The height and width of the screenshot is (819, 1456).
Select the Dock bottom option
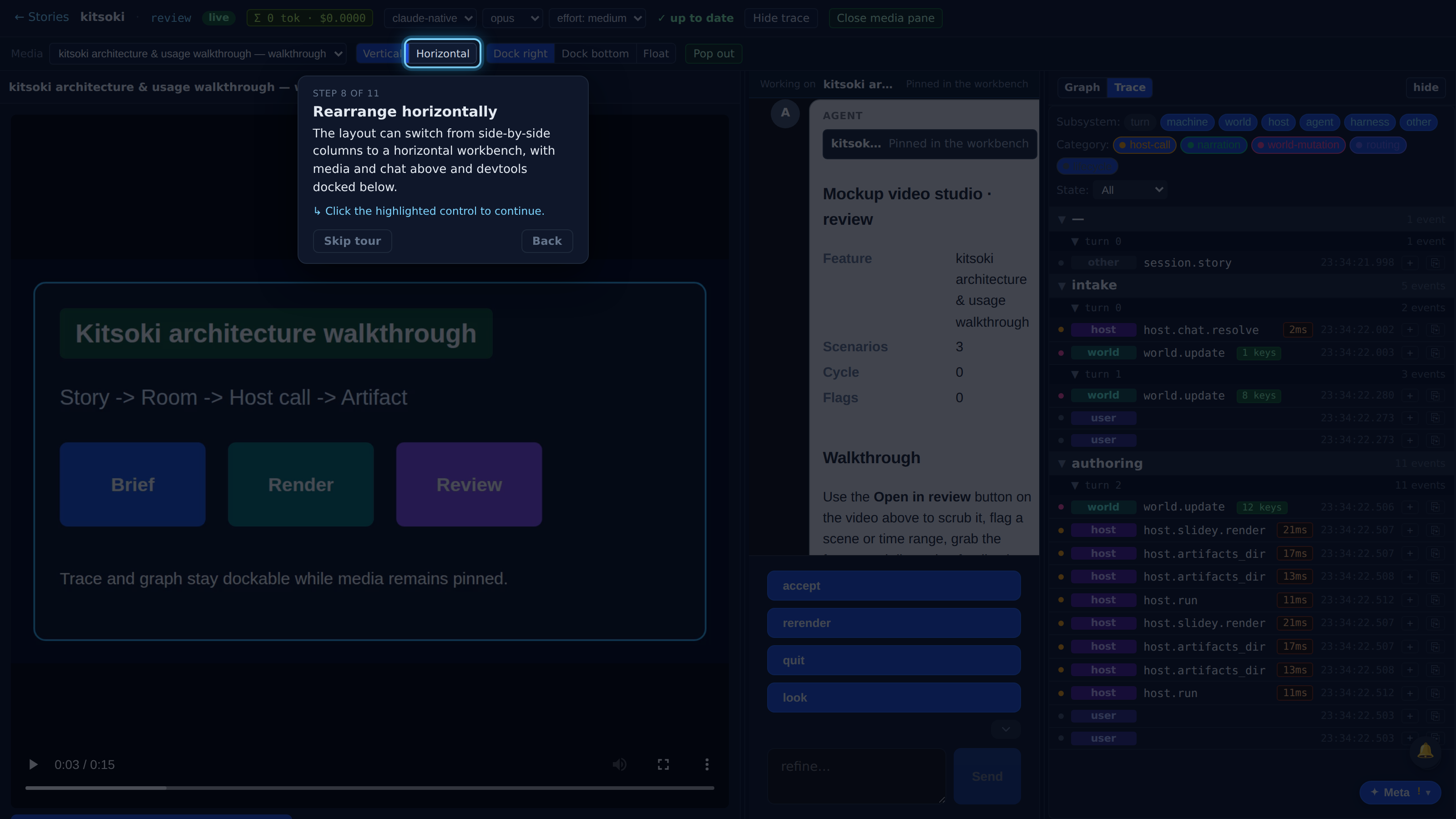[x=595, y=54]
